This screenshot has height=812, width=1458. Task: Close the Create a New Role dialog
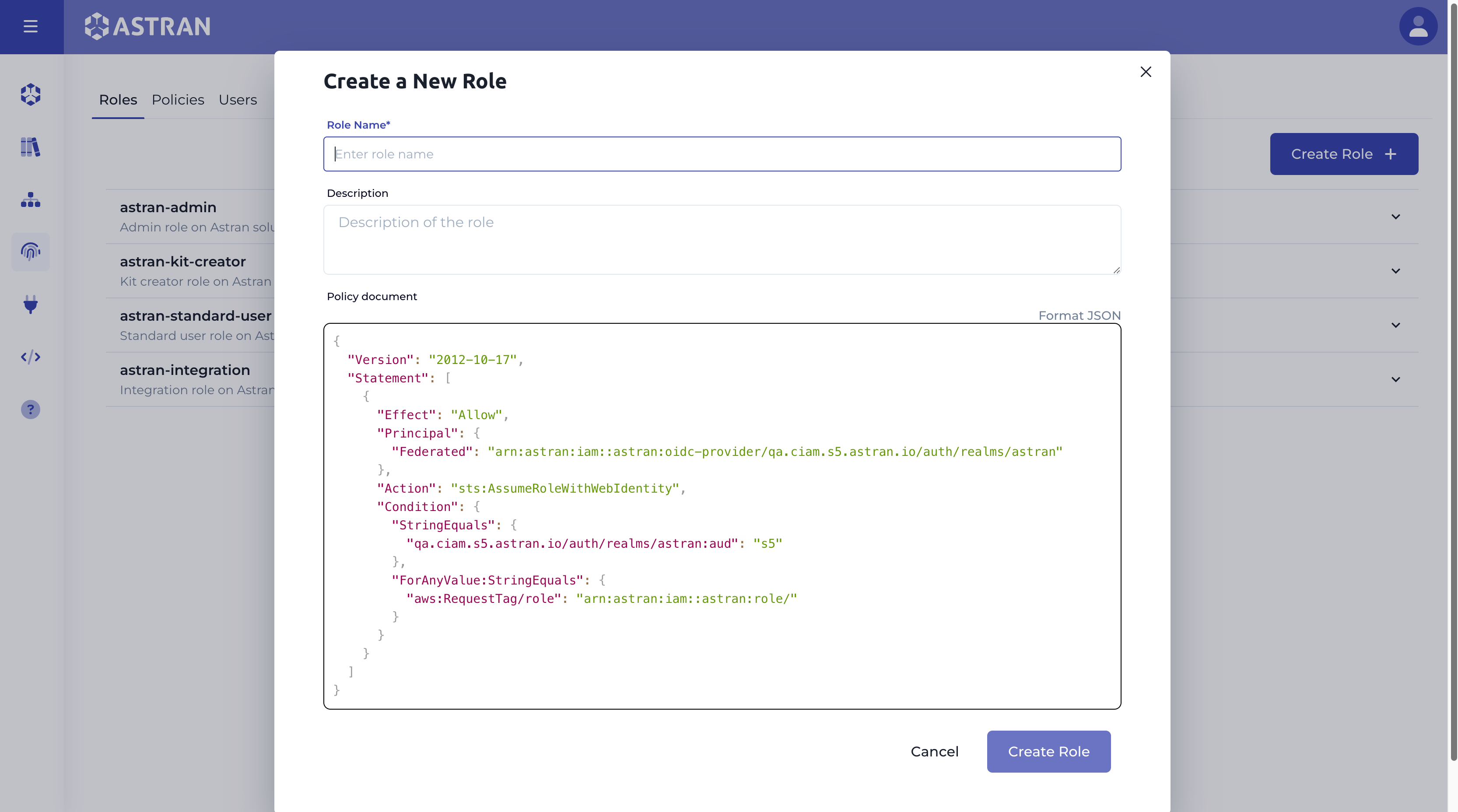coord(1146,72)
